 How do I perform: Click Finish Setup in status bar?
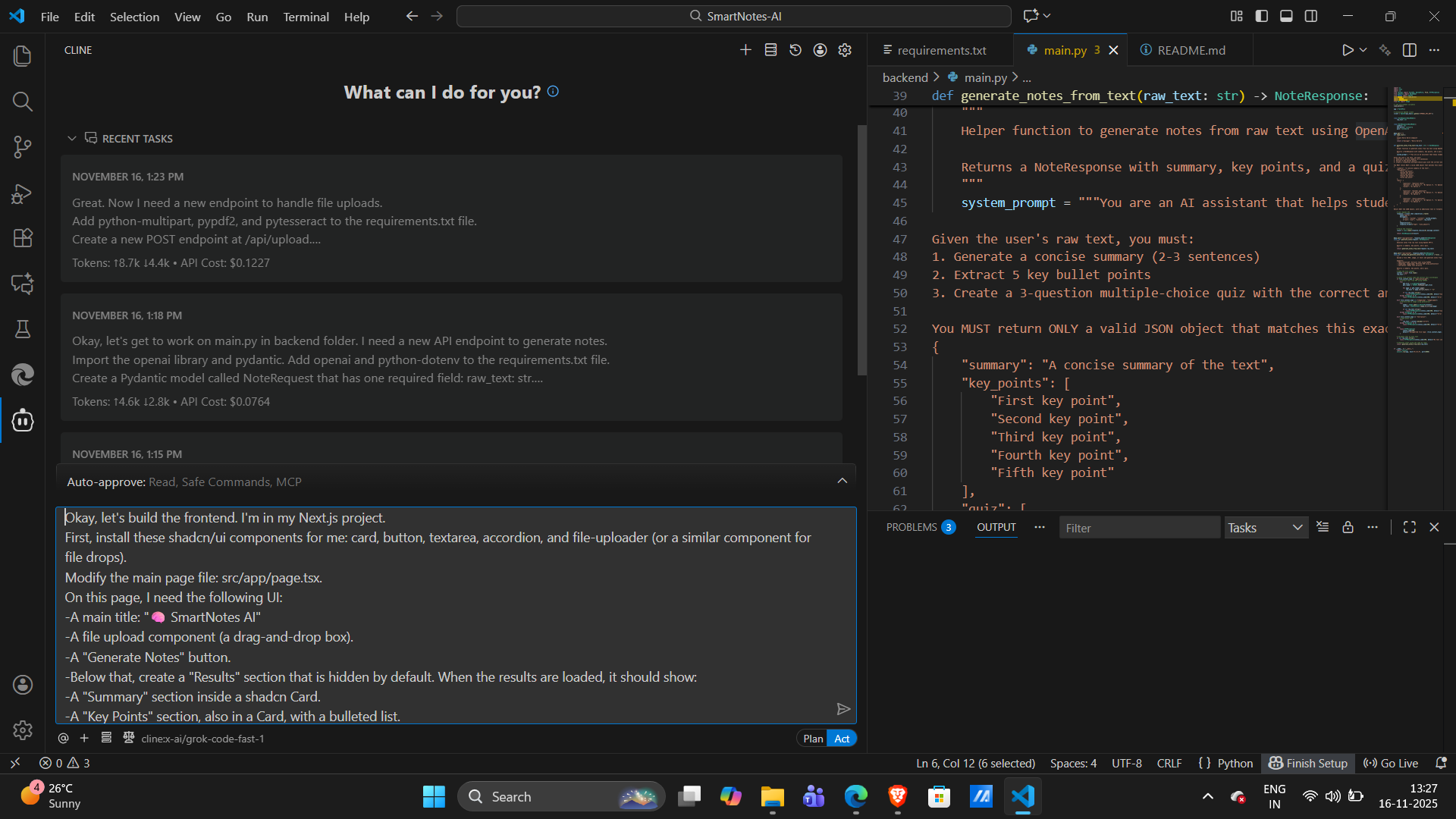coord(1308,763)
